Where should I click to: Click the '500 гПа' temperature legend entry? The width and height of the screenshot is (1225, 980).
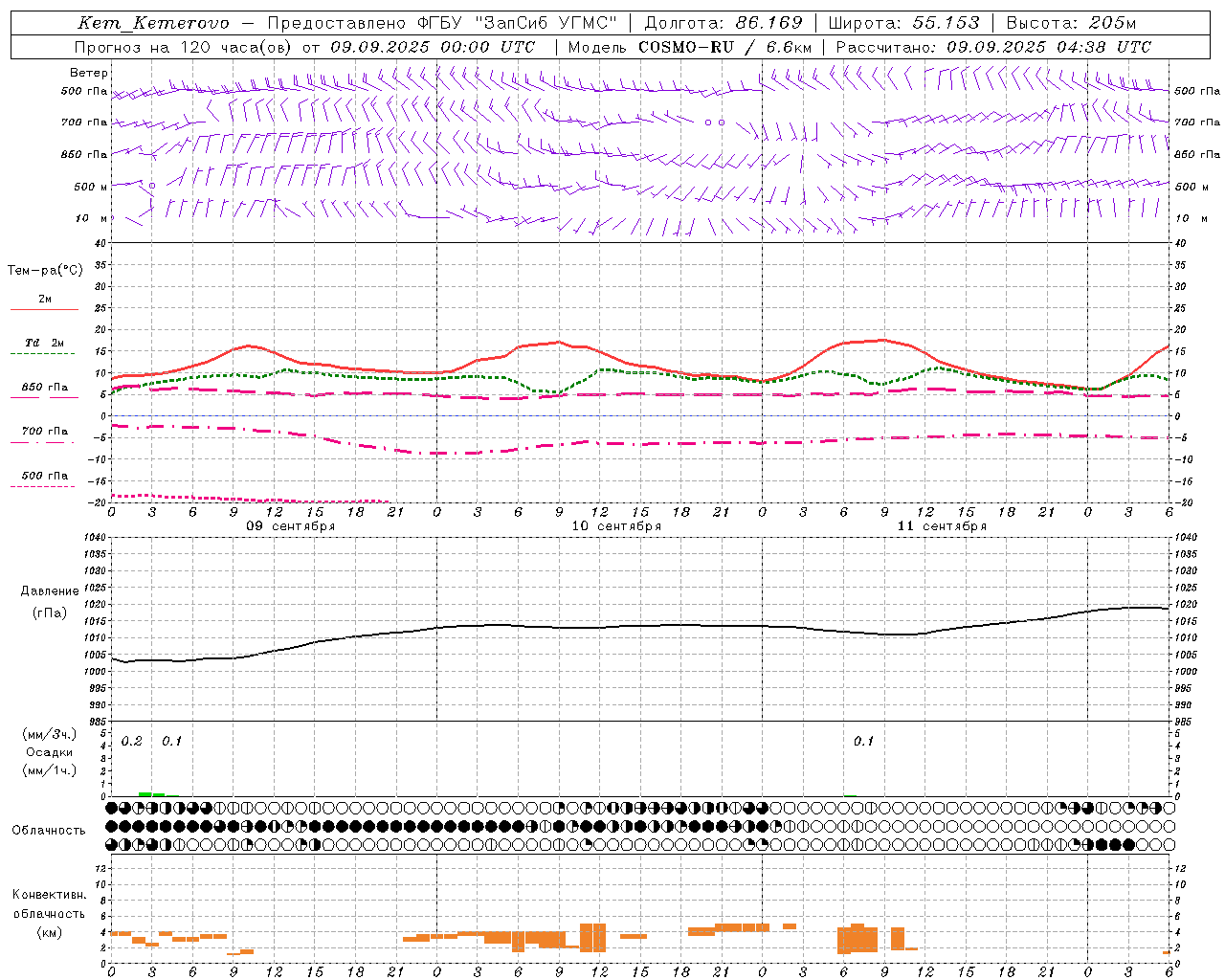(x=44, y=476)
